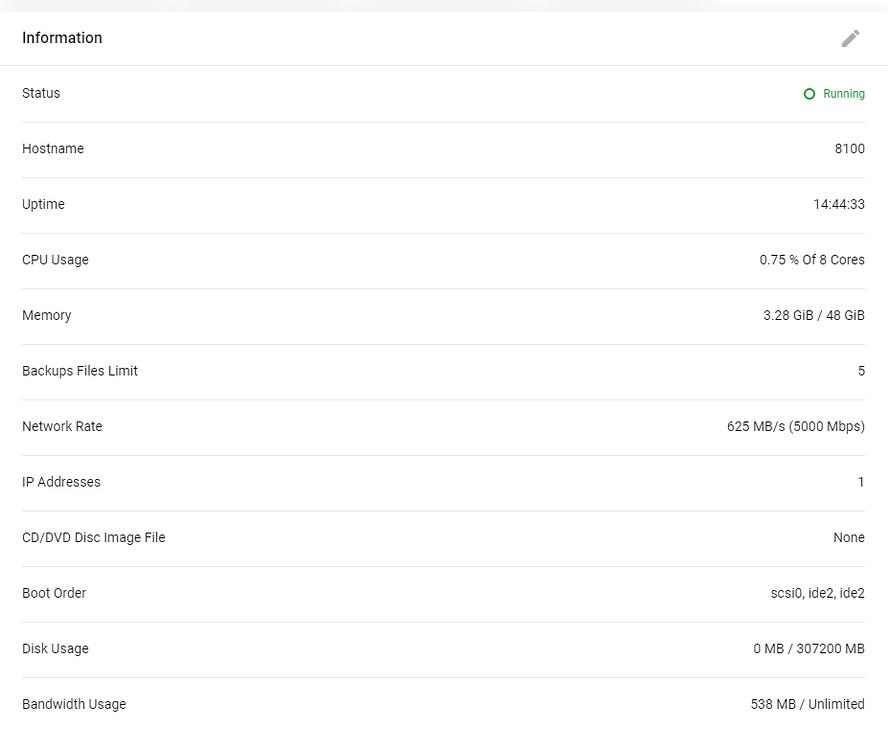
Task: Select the 0.75 % Of 8 Cores value
Action: click(x=811, y=260)
